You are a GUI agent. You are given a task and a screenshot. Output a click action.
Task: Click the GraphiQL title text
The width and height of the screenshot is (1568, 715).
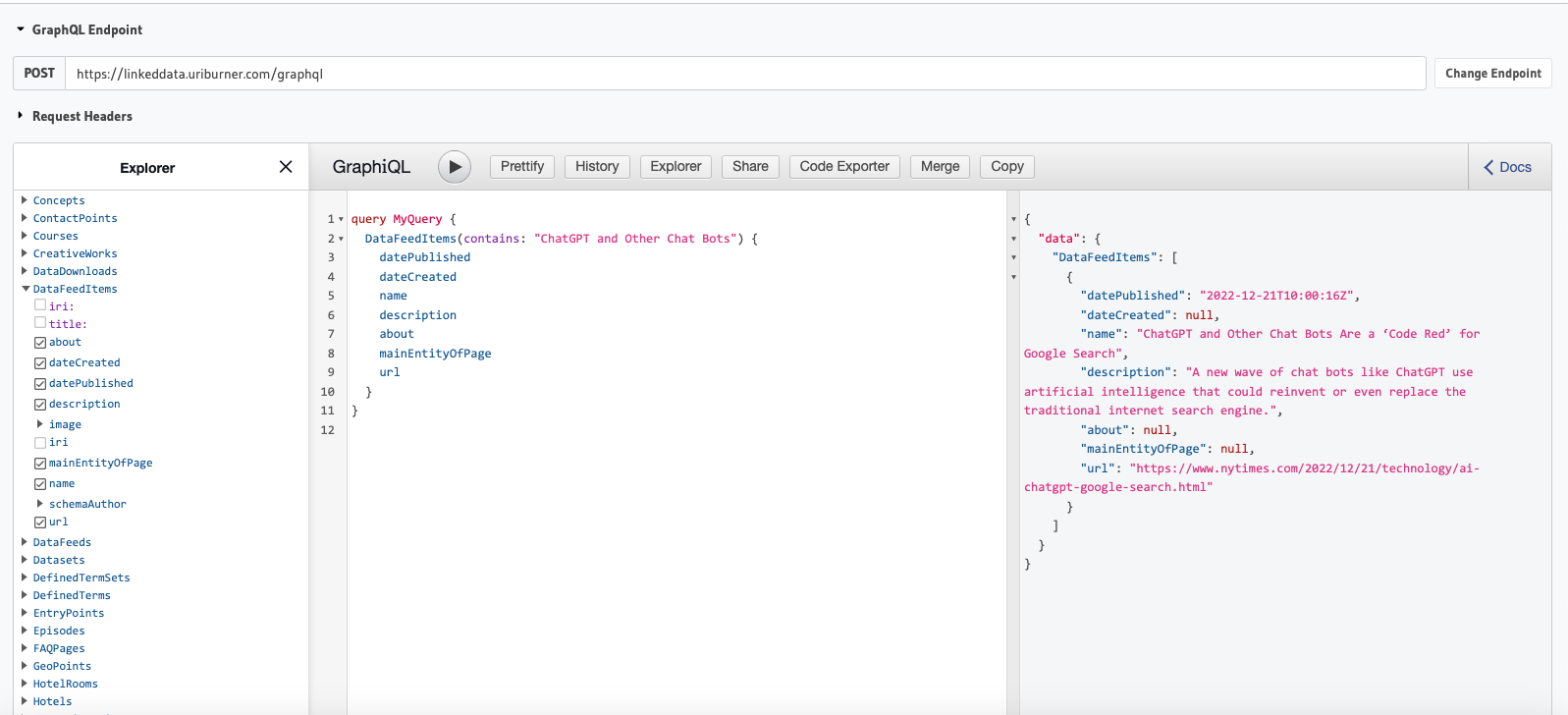[x=371, y=167]
